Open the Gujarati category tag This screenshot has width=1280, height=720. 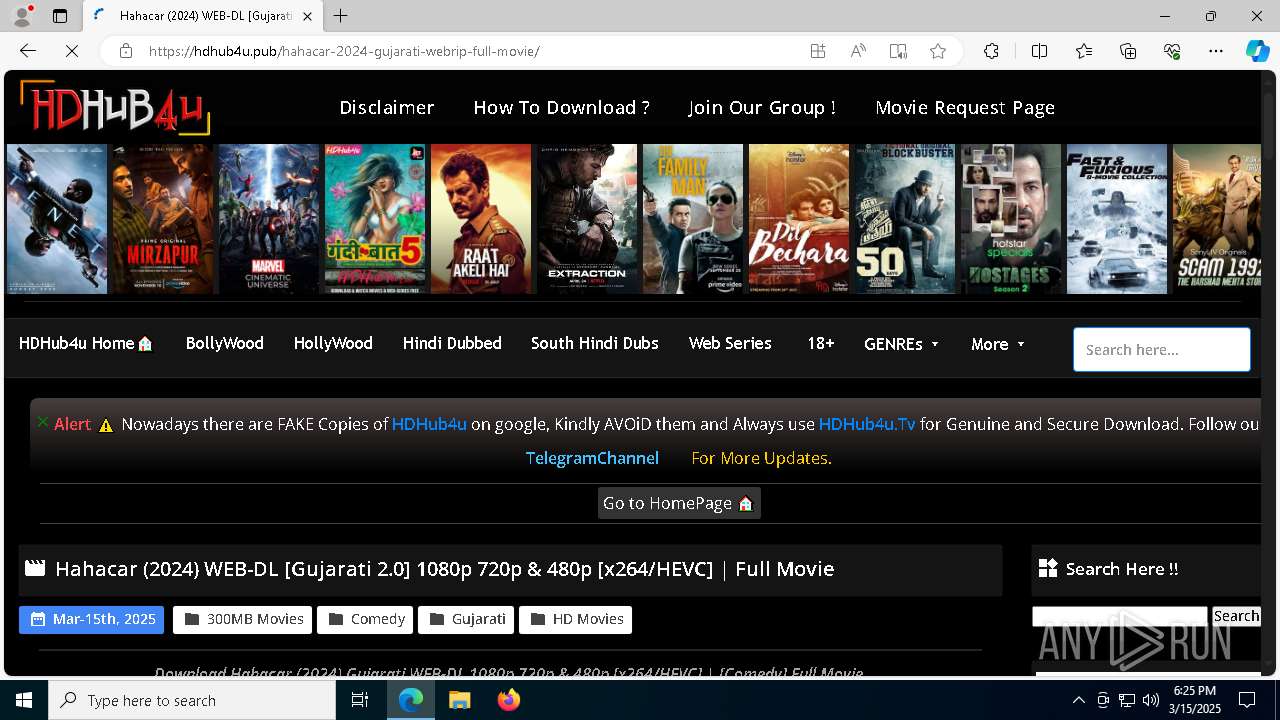click(466, 619)
